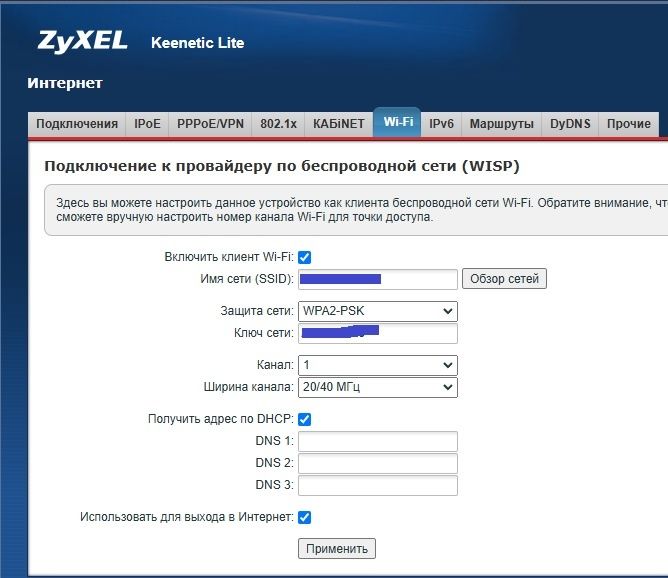
Task: Click into the DNS 2 field
Action: pos(378,463)
